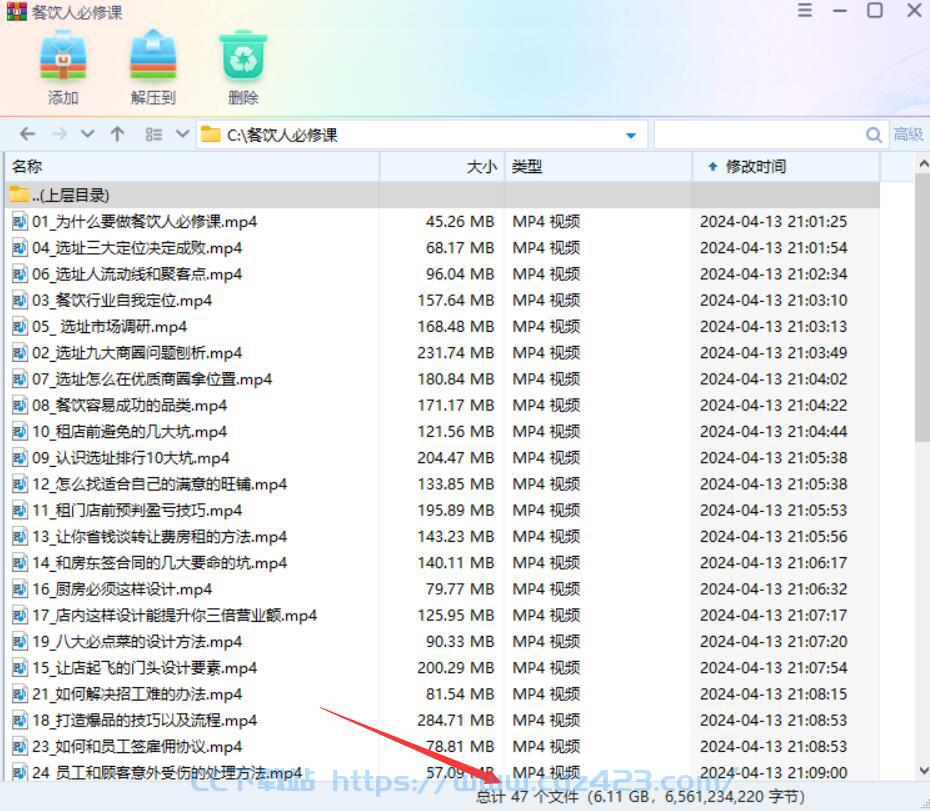Click video icon of 18_打造爆品的技巧以及流程.mp4
Image resolution: width=930 pixels, height=811 pixels.
coord(20,720)
